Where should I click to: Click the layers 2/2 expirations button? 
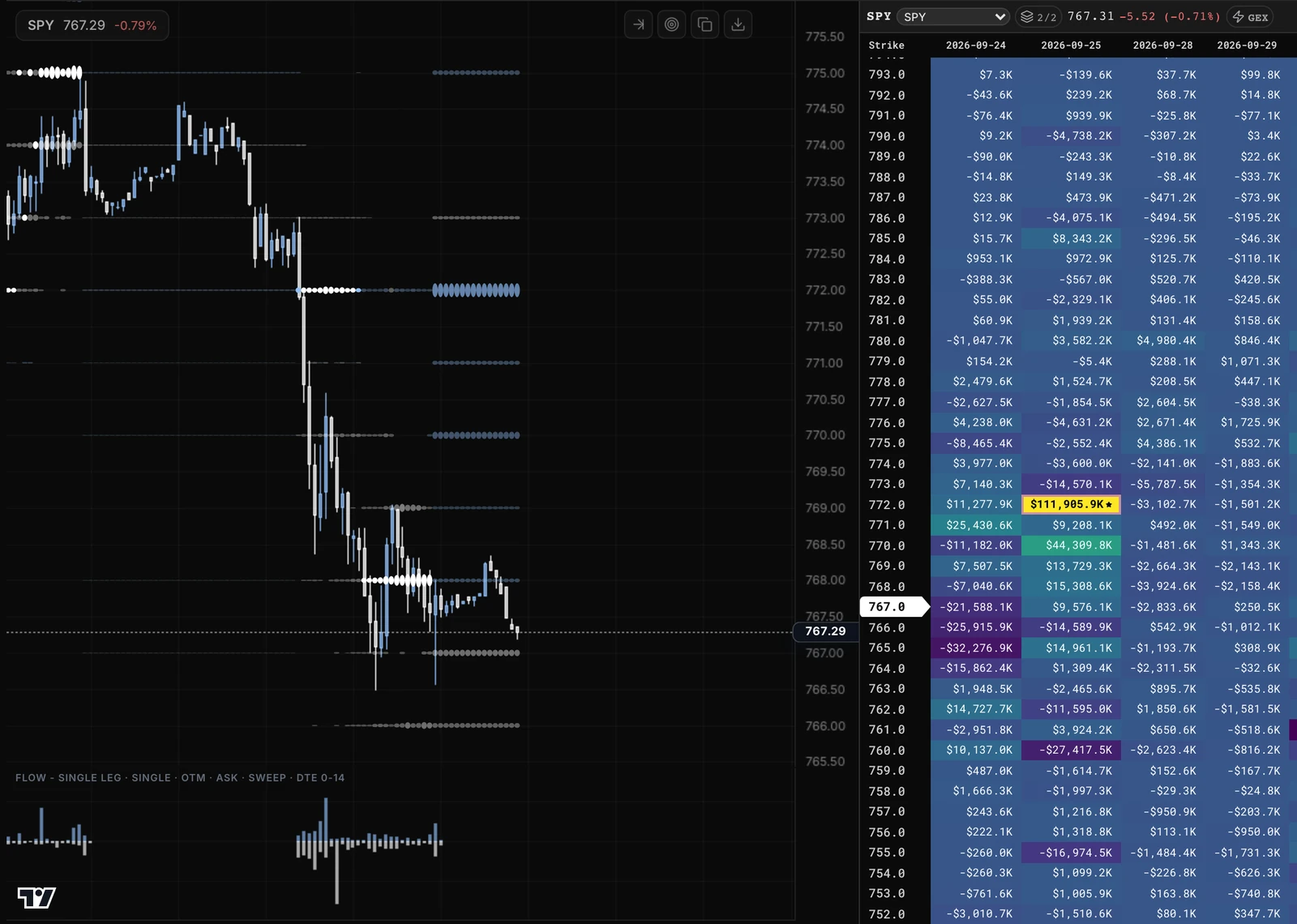click(x=1038, y=17)
